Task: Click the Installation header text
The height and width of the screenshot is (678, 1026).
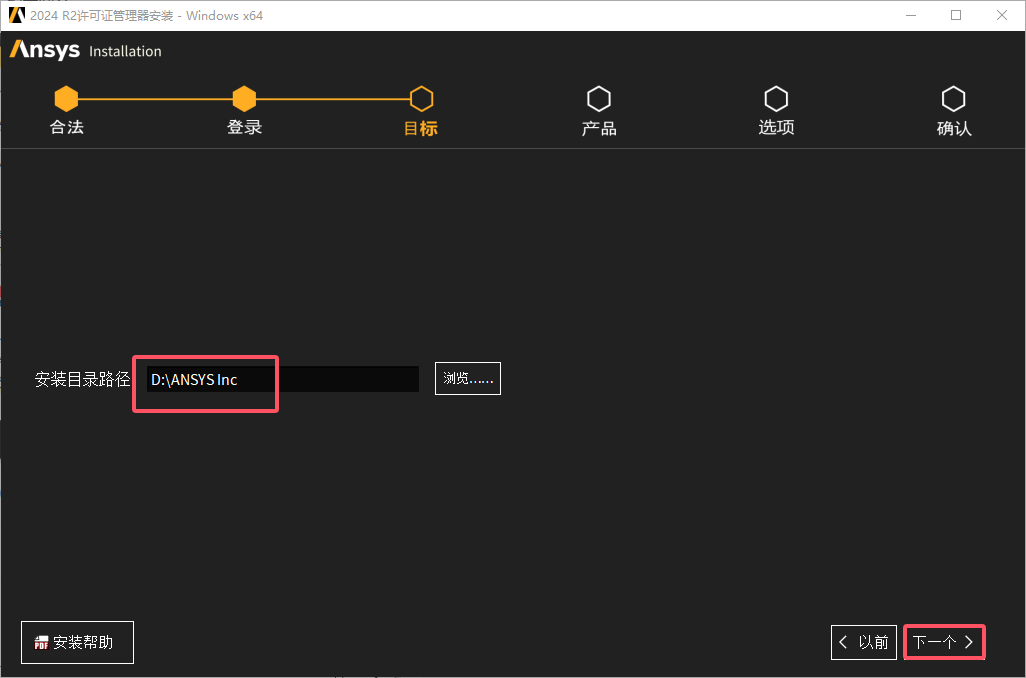Action: (x=125, y=52)
